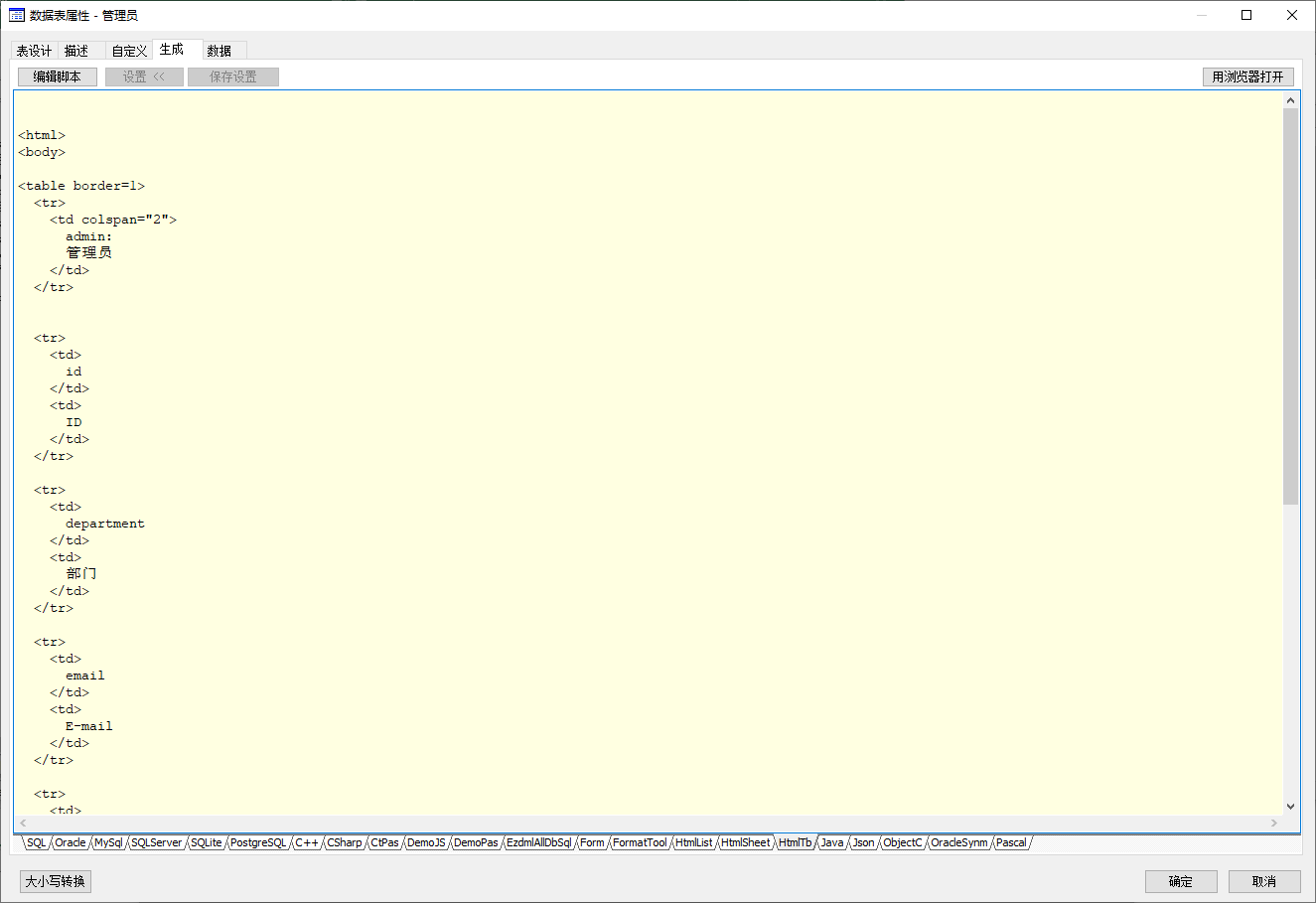Click the vertical scrollbar down arrow
The height and width of the screenshot is (903, 1316).
[x=1290, y=807]
